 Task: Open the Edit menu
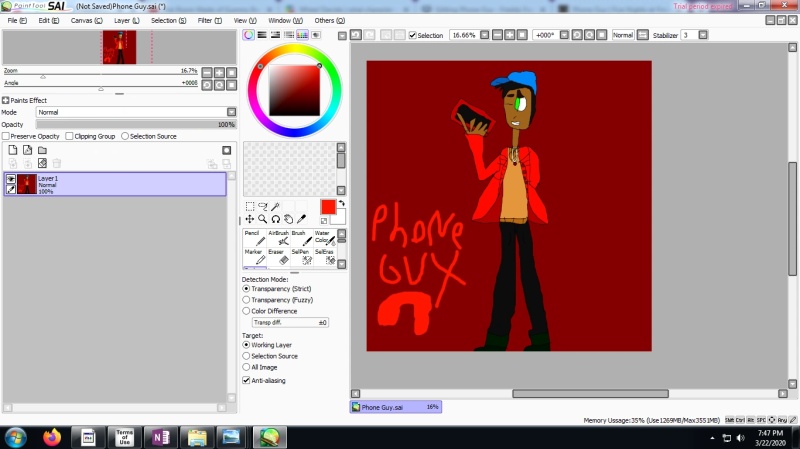48,20
